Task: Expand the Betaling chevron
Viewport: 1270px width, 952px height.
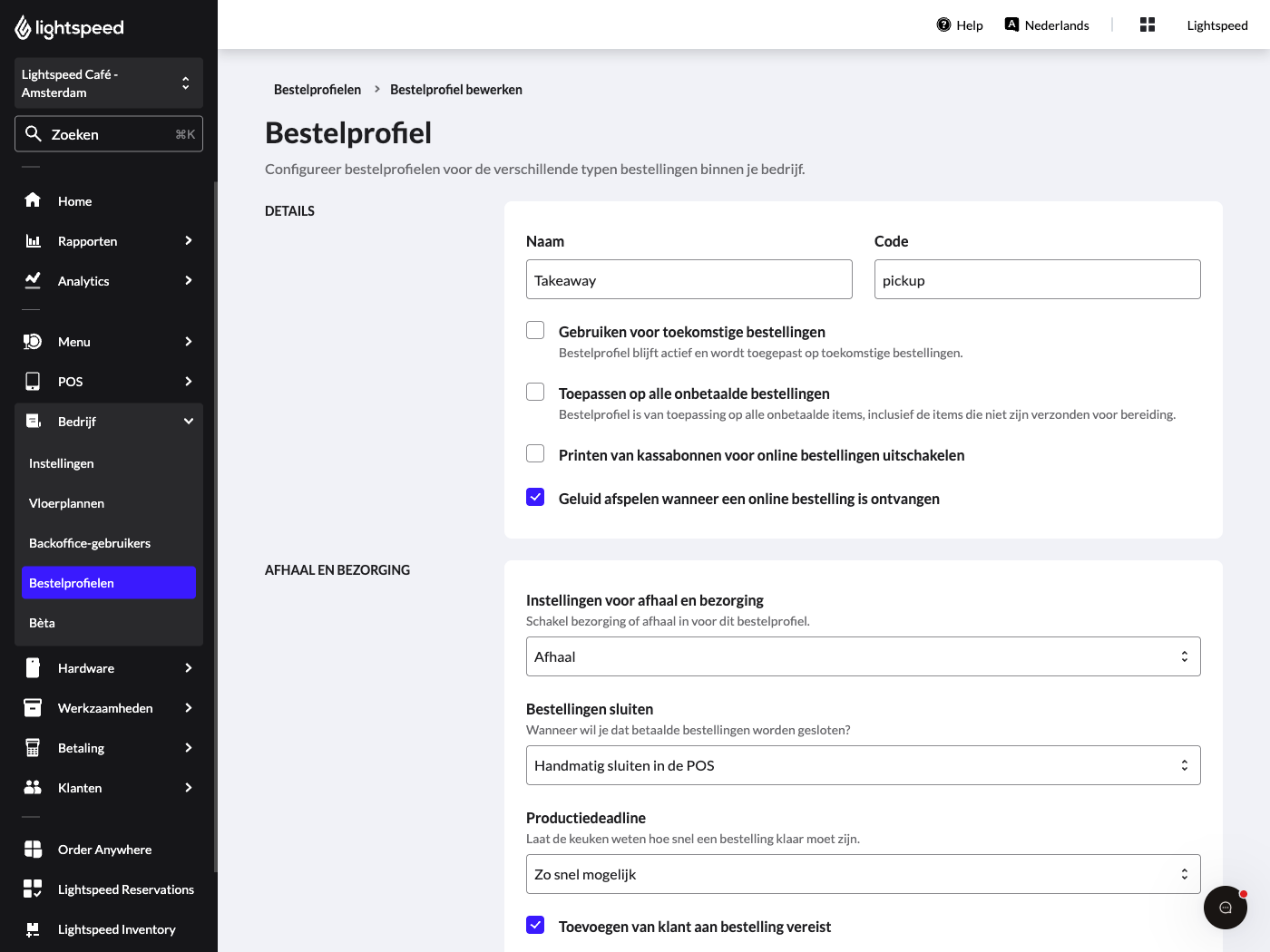Action: tap(189, 747)
